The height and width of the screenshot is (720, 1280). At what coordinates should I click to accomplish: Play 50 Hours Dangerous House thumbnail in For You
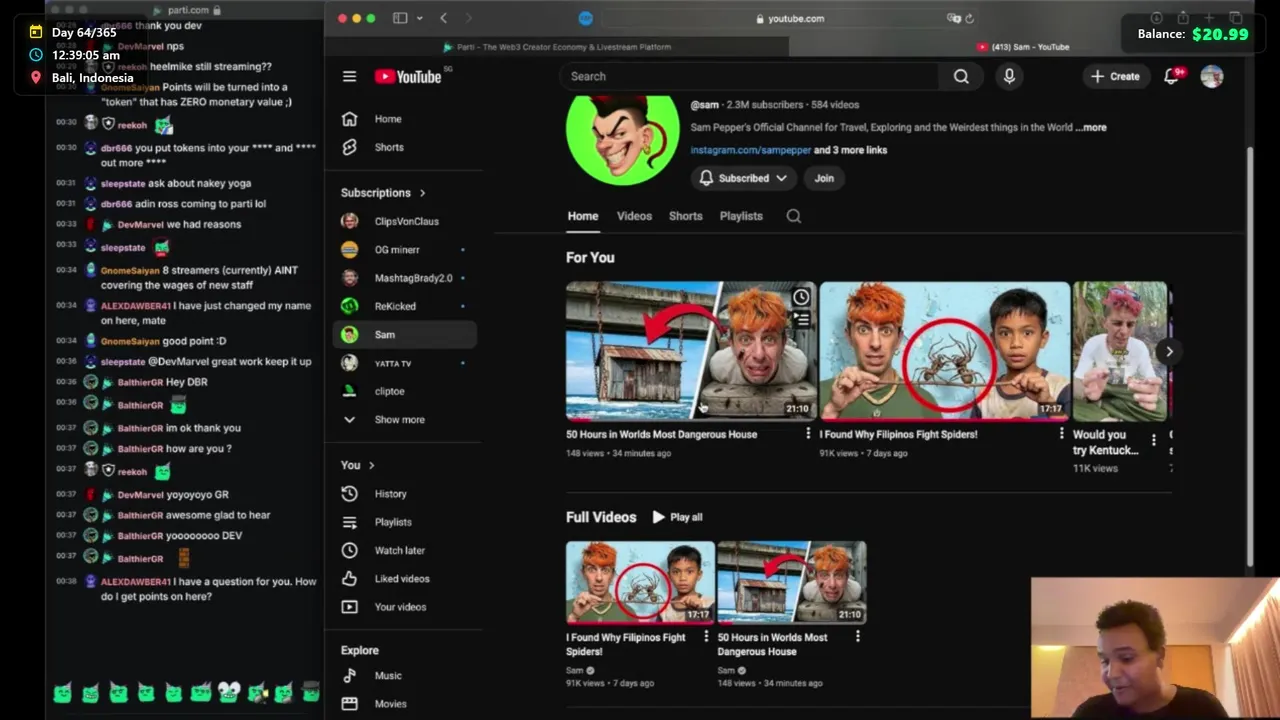[x=691, y=351]
